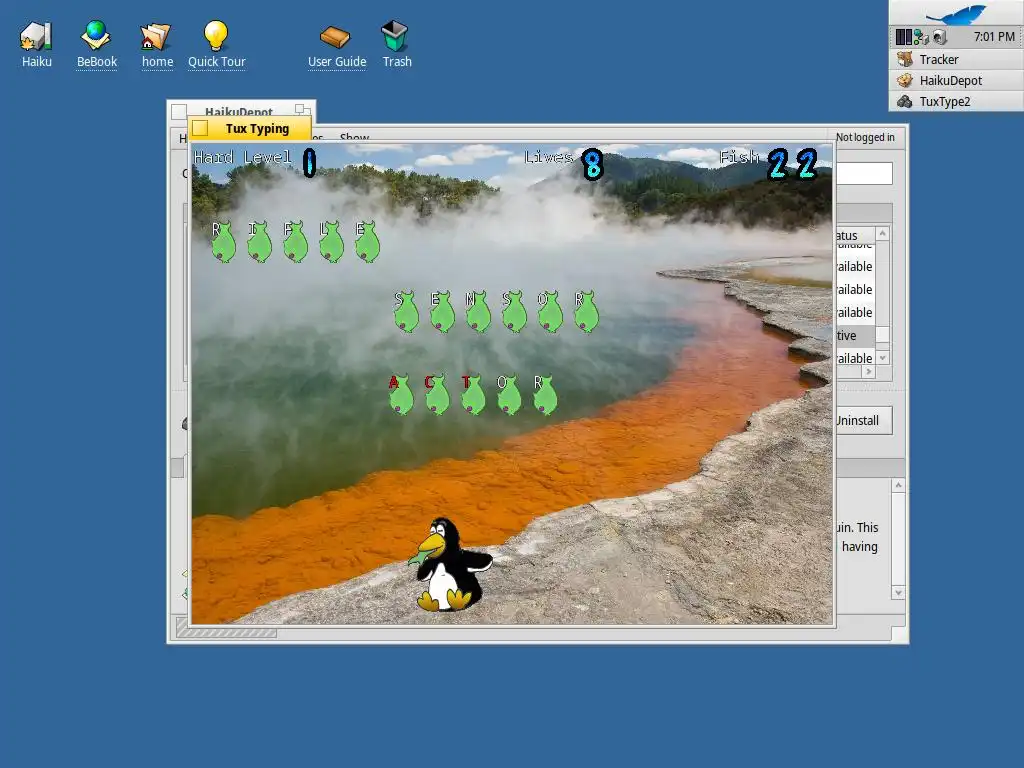Viewport: 1024px width, 768px height.
Task: Click the process controller tray icon
Action: click(x=903, y=37)
